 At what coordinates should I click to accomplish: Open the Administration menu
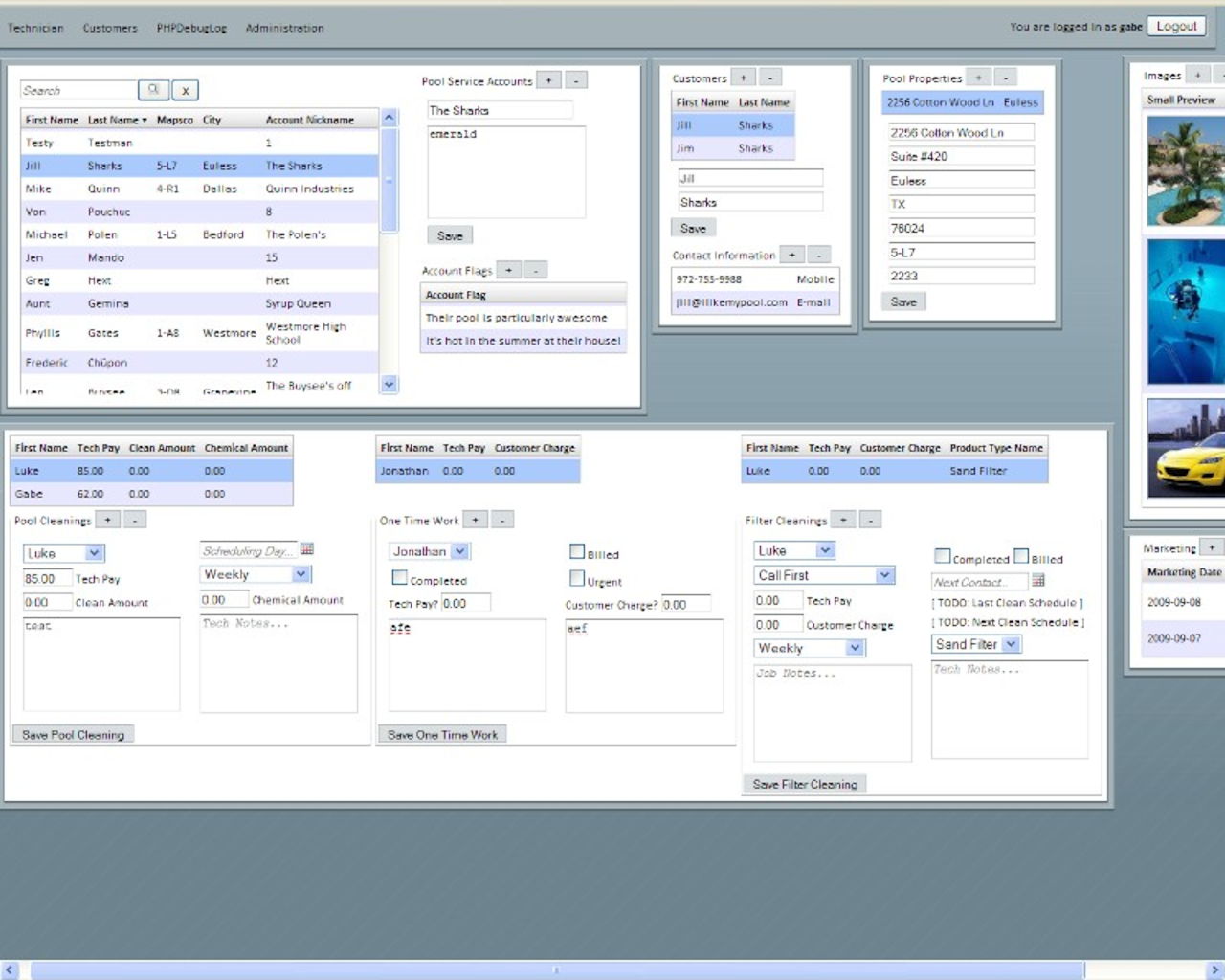coord(284,28)
